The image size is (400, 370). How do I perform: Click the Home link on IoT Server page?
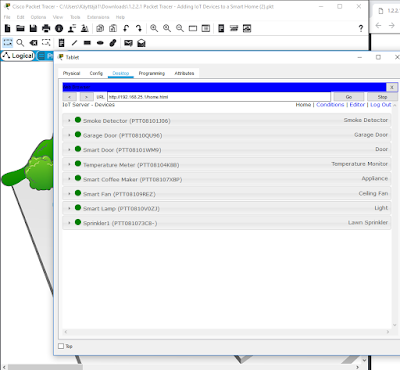[x=303, y=105]
